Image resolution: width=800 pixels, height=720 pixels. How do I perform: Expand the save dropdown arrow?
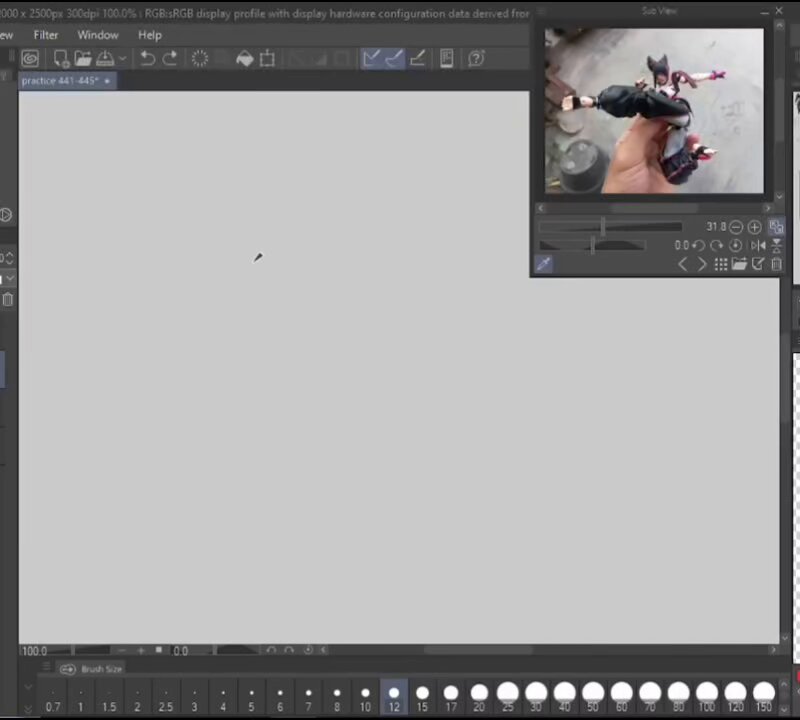(x=122, y=58)
